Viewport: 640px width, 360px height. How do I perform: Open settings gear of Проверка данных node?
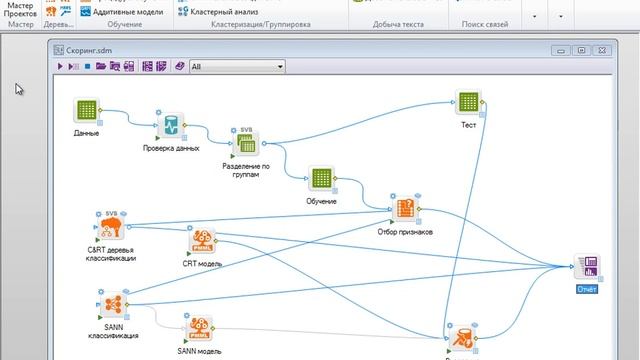tap(158, 112)
